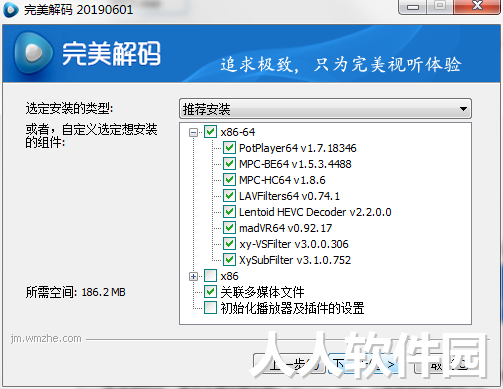Uncheck LAVFilters64 v0.74.1 checkbox
The height and width of the screenshot is (389, 503).
pos(229,196)
